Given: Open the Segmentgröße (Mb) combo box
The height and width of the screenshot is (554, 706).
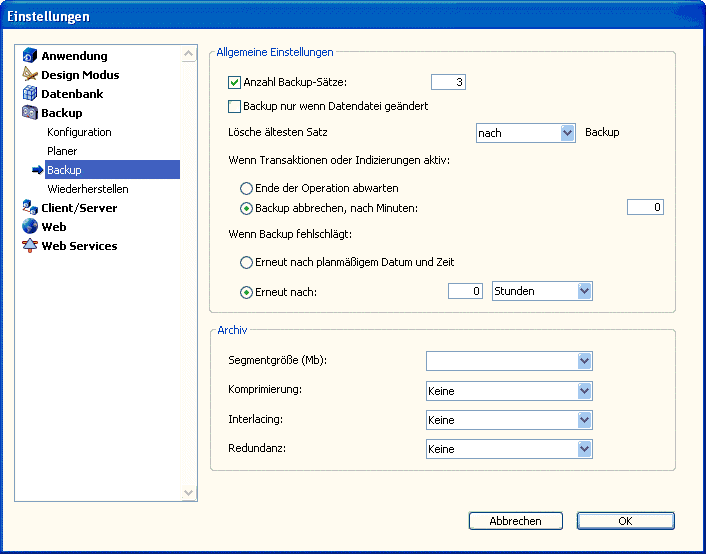Looking at the screenshot, I should pyautogui.click(x=585, y=361).
